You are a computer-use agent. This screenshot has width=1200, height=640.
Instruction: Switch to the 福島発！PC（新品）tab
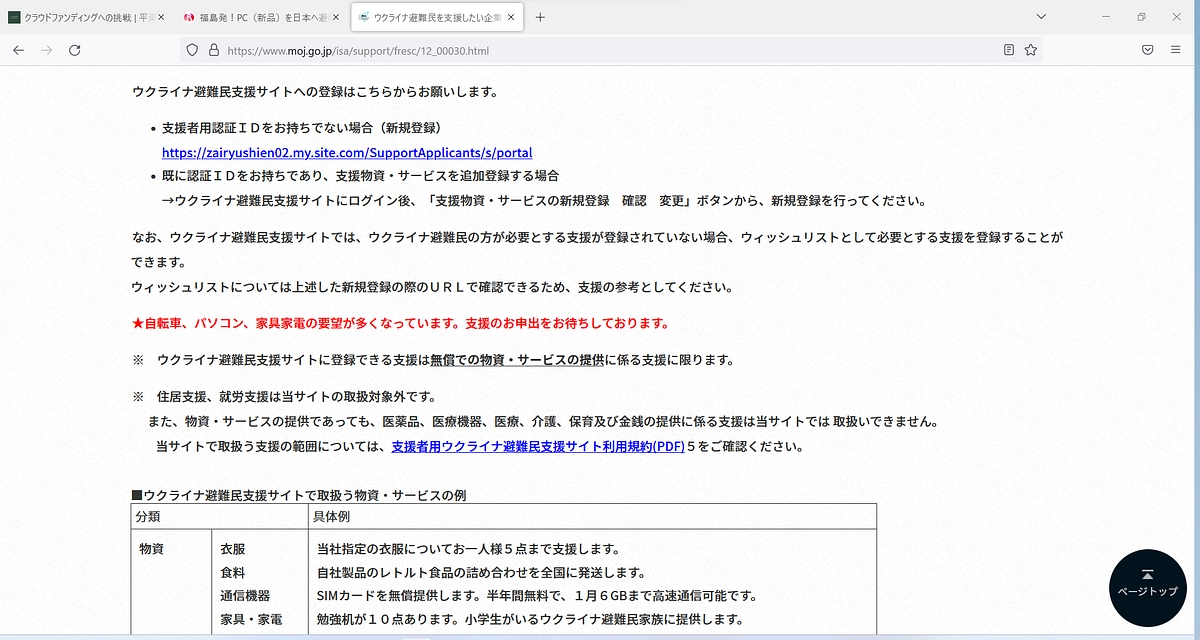pyautogui.click(x=255, y=17)
